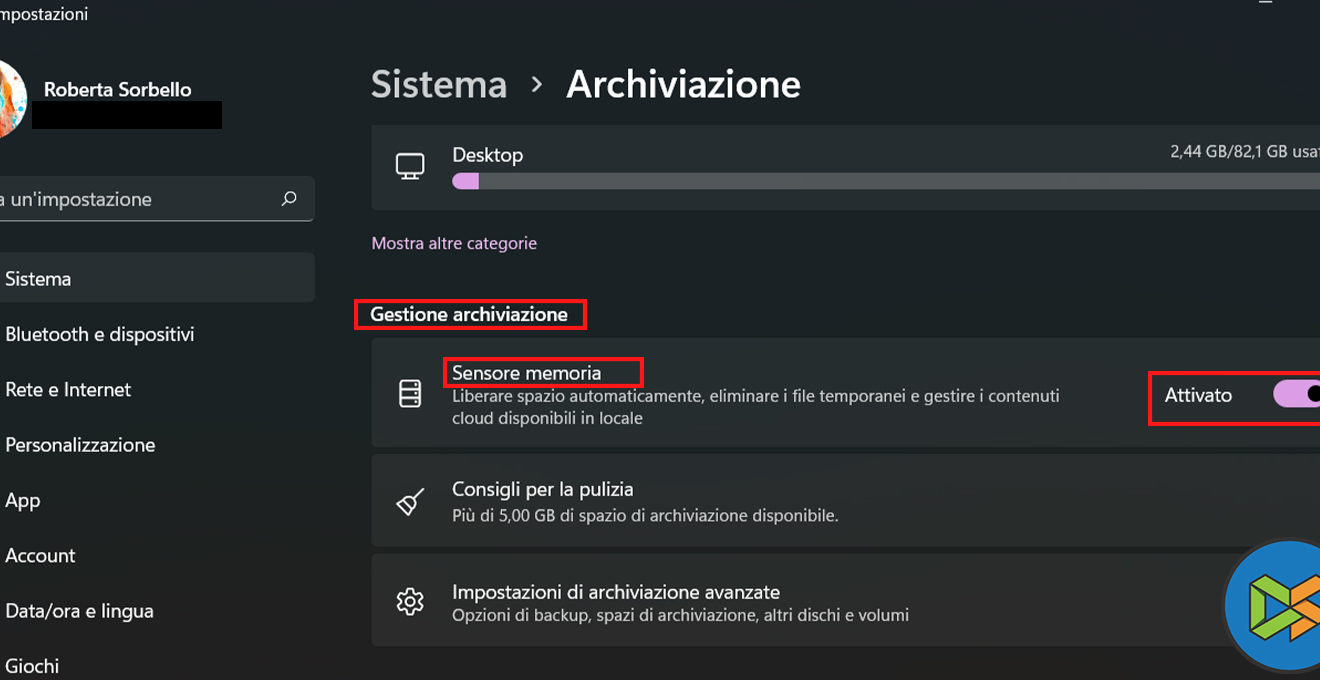
Task: Go to Rete e Internet
Action: click(68, 390)
